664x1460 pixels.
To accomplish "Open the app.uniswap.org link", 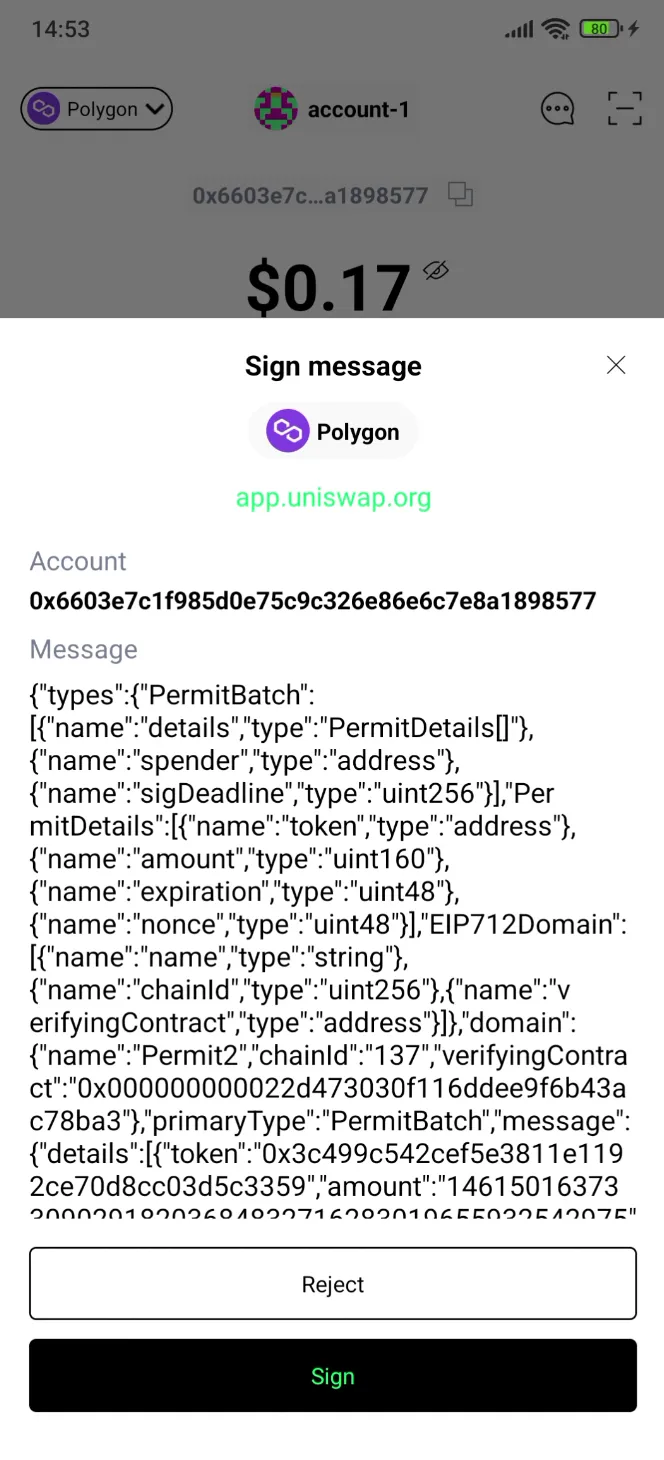I will (x=333, y=497).
